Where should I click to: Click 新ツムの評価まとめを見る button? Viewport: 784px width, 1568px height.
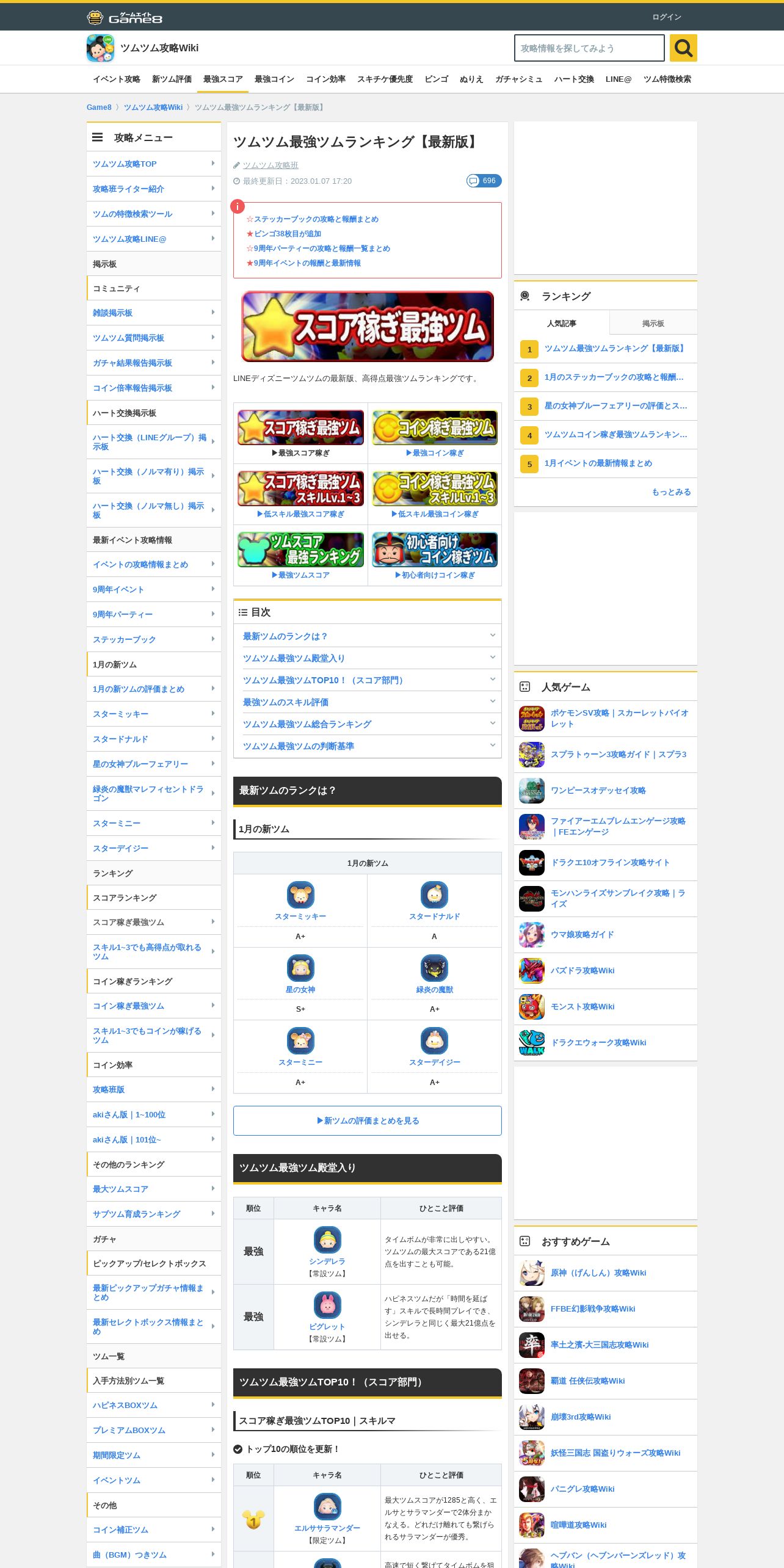367,1120
